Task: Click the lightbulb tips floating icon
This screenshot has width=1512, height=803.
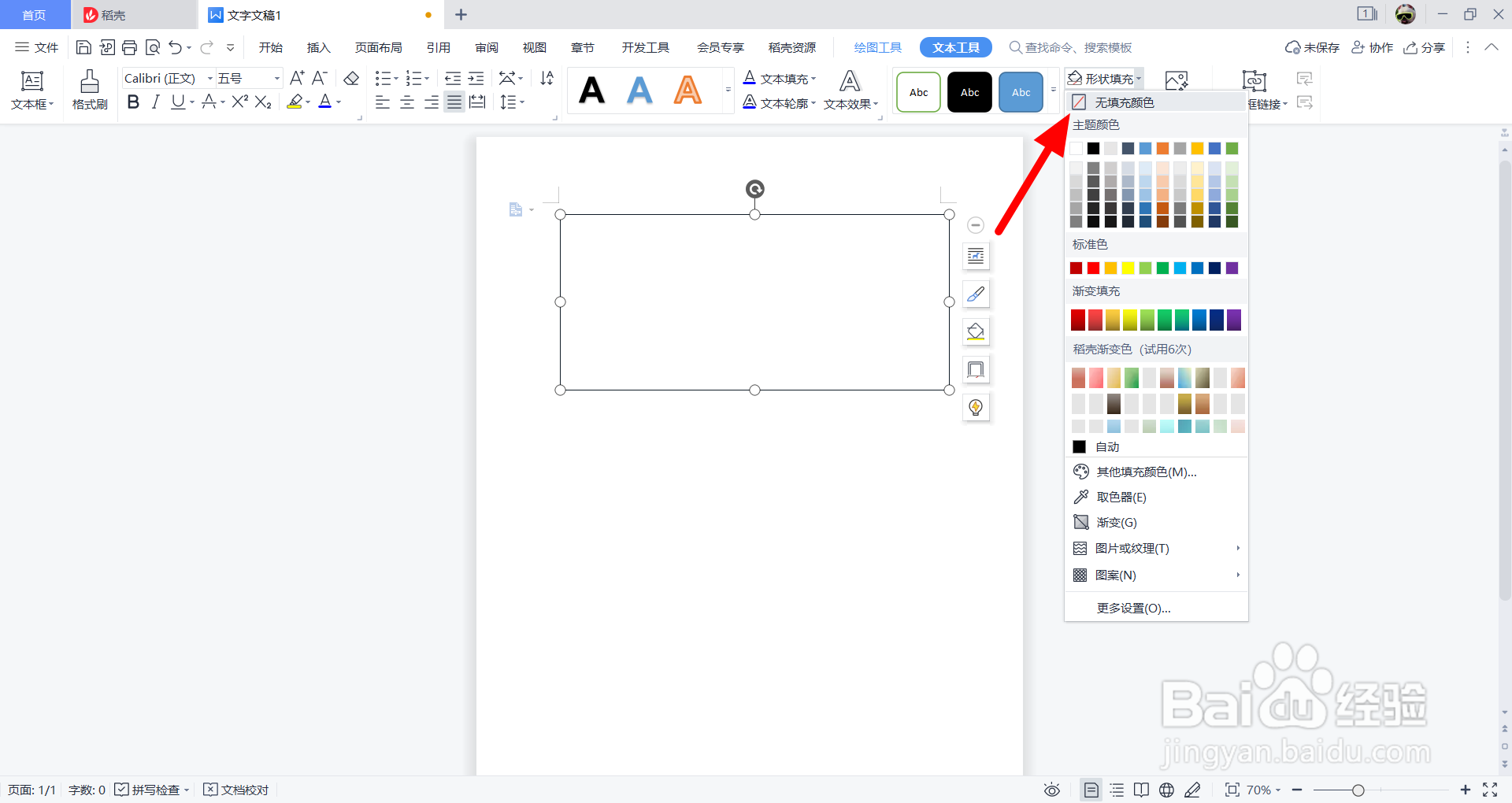Action: (976, 407)
